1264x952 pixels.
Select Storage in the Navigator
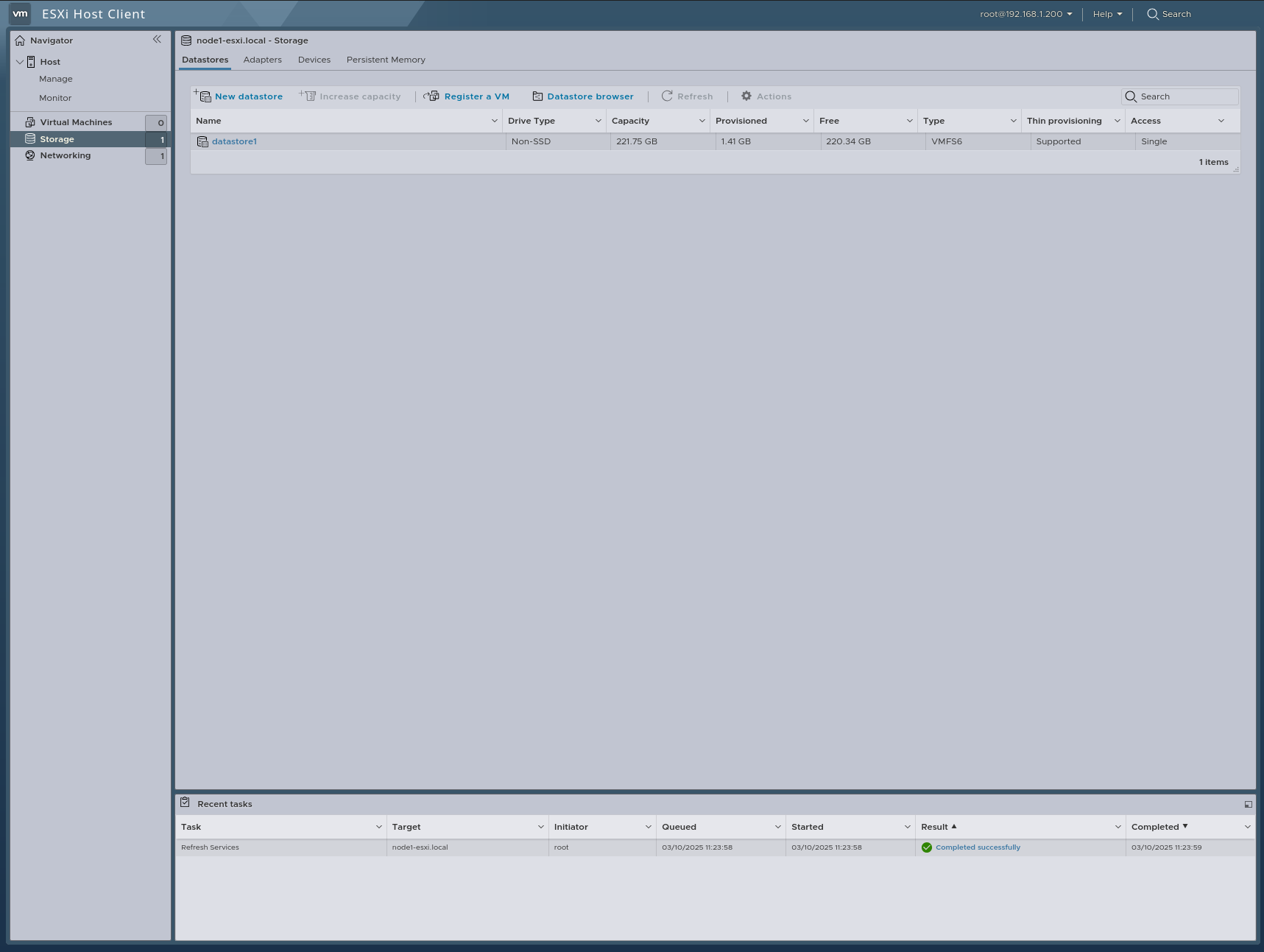[x=56, y=138]
